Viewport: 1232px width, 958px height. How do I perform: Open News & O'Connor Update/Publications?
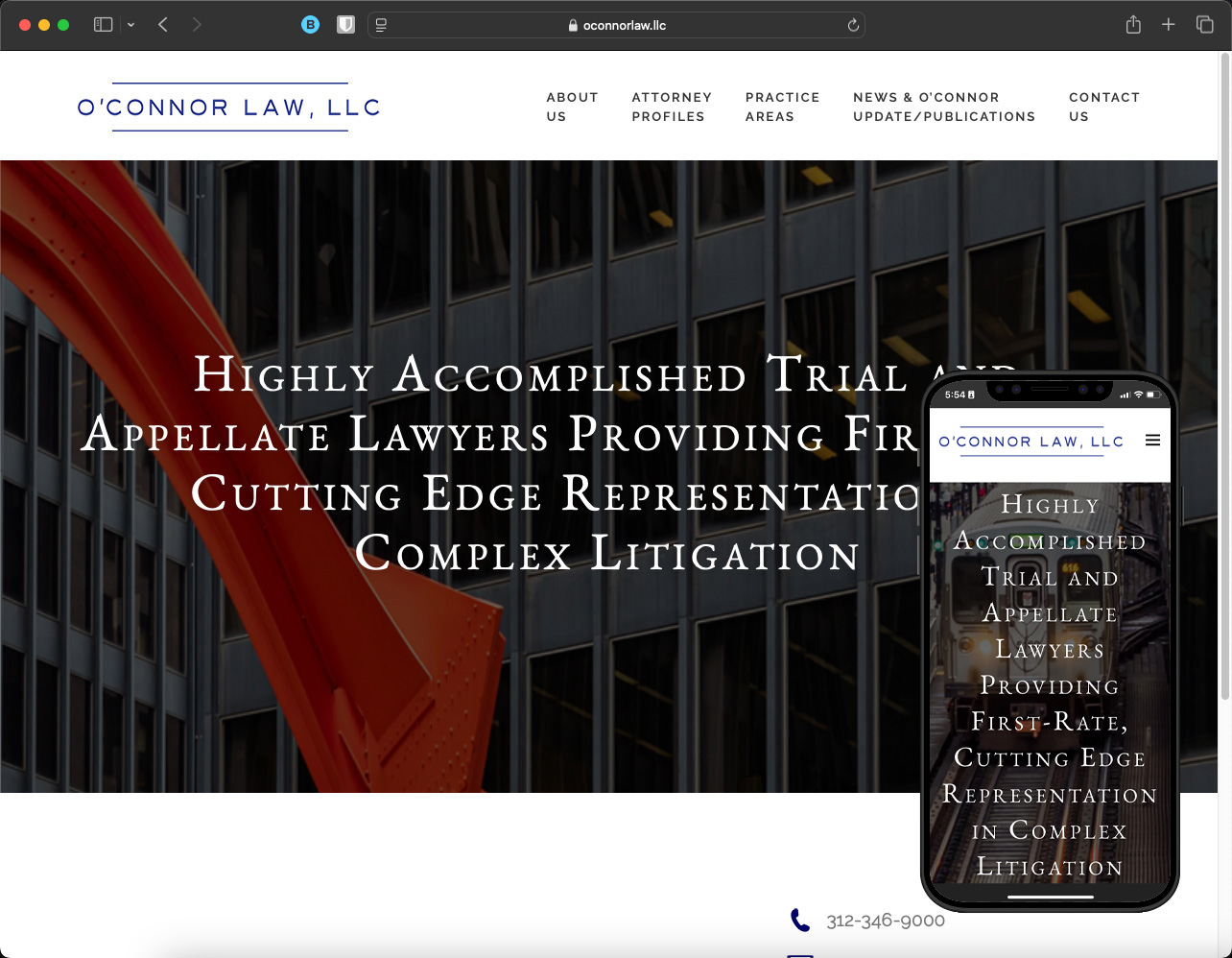click(944, 107)
